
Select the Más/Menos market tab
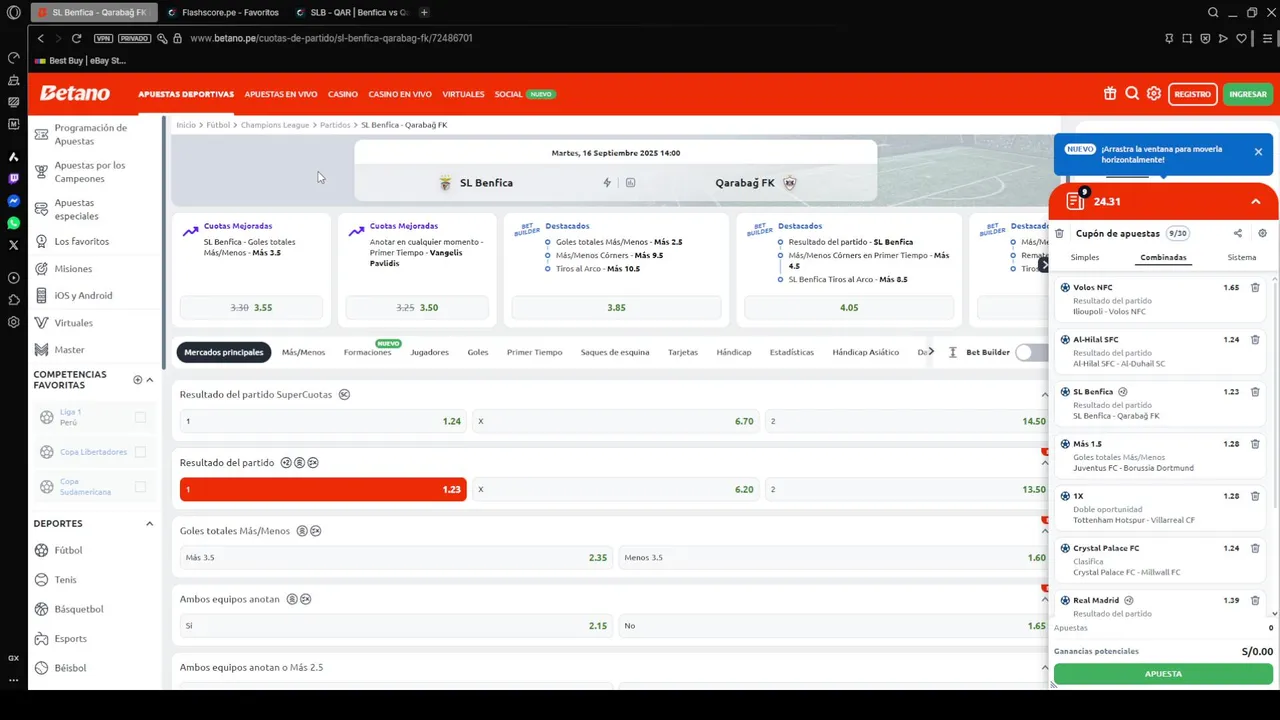coord(303,352)
